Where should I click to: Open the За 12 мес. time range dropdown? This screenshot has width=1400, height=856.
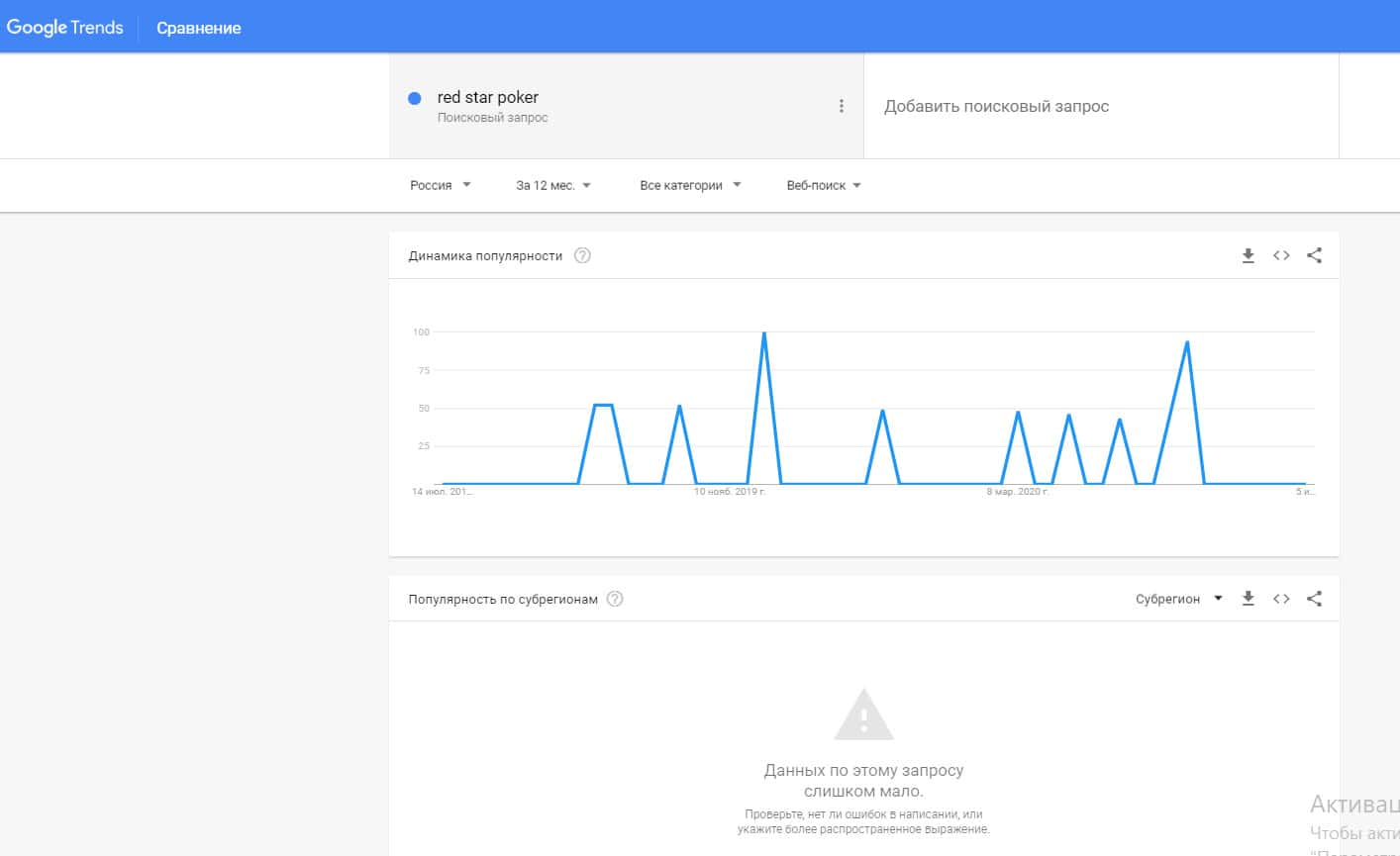552,185
